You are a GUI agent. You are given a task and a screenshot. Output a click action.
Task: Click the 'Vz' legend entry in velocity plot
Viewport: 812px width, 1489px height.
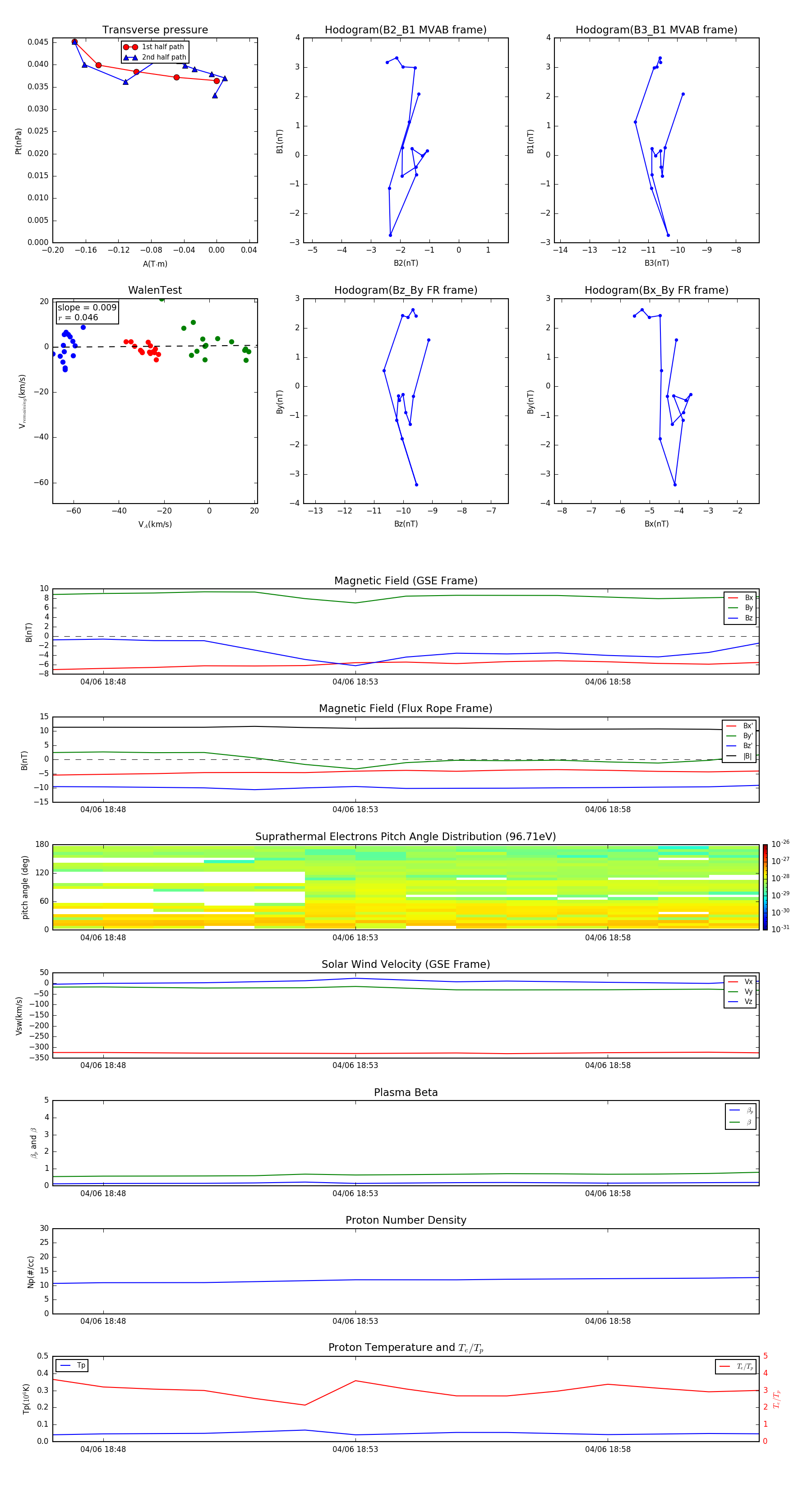(x=741, y=1002)
